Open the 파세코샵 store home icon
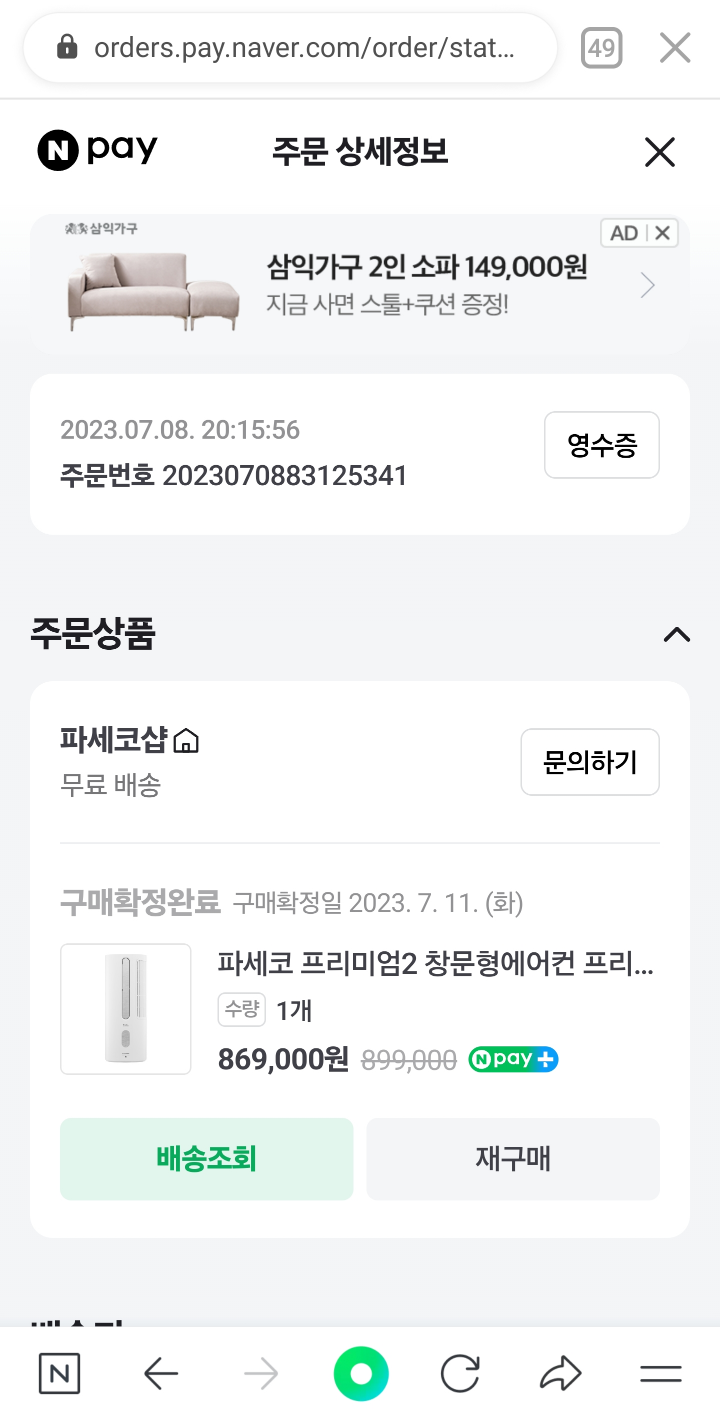Image resolution: width=720 pixels, height=1420 pixels. point(186,741)
